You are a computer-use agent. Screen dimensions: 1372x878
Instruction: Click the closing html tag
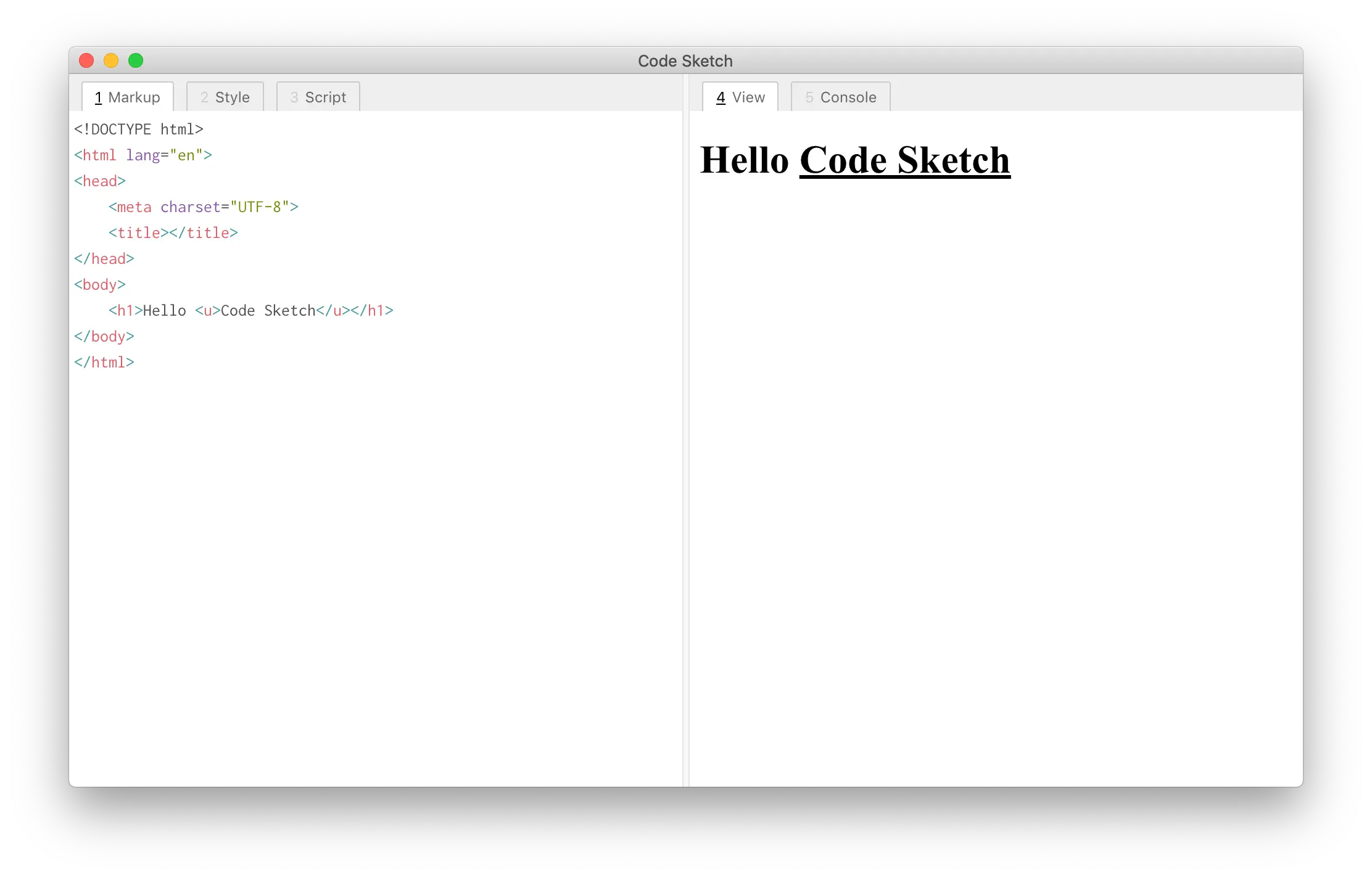point(105,362)
